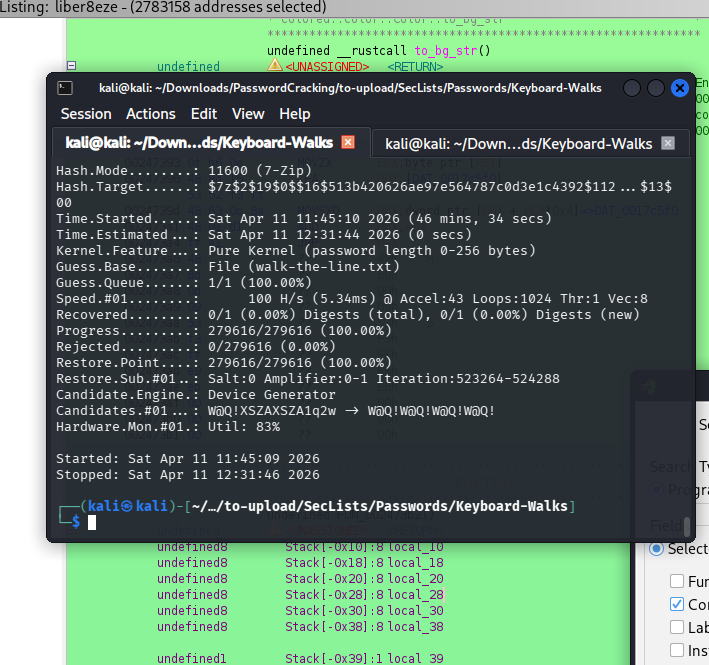Click the terminal vertical scrollbar thumb
This screenshot has width=709, height=665.
(687, 526)
